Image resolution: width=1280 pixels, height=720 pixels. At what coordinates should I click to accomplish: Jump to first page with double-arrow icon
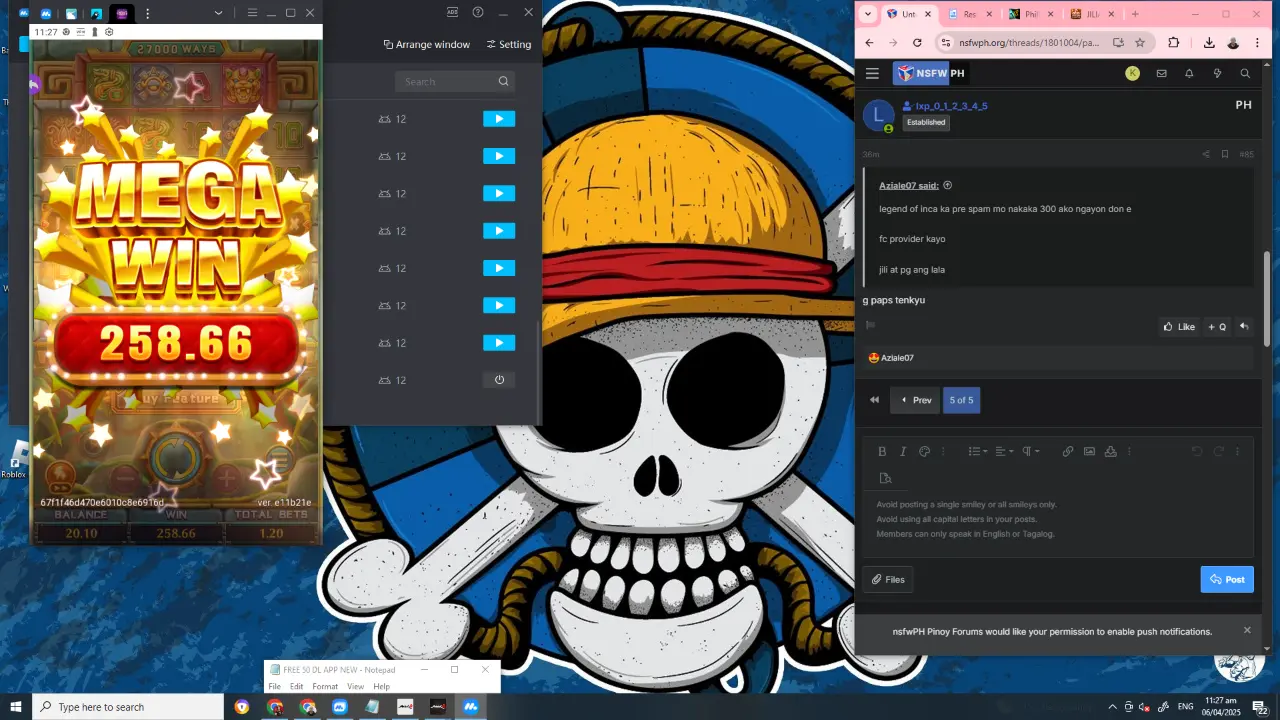click(874, 400)
